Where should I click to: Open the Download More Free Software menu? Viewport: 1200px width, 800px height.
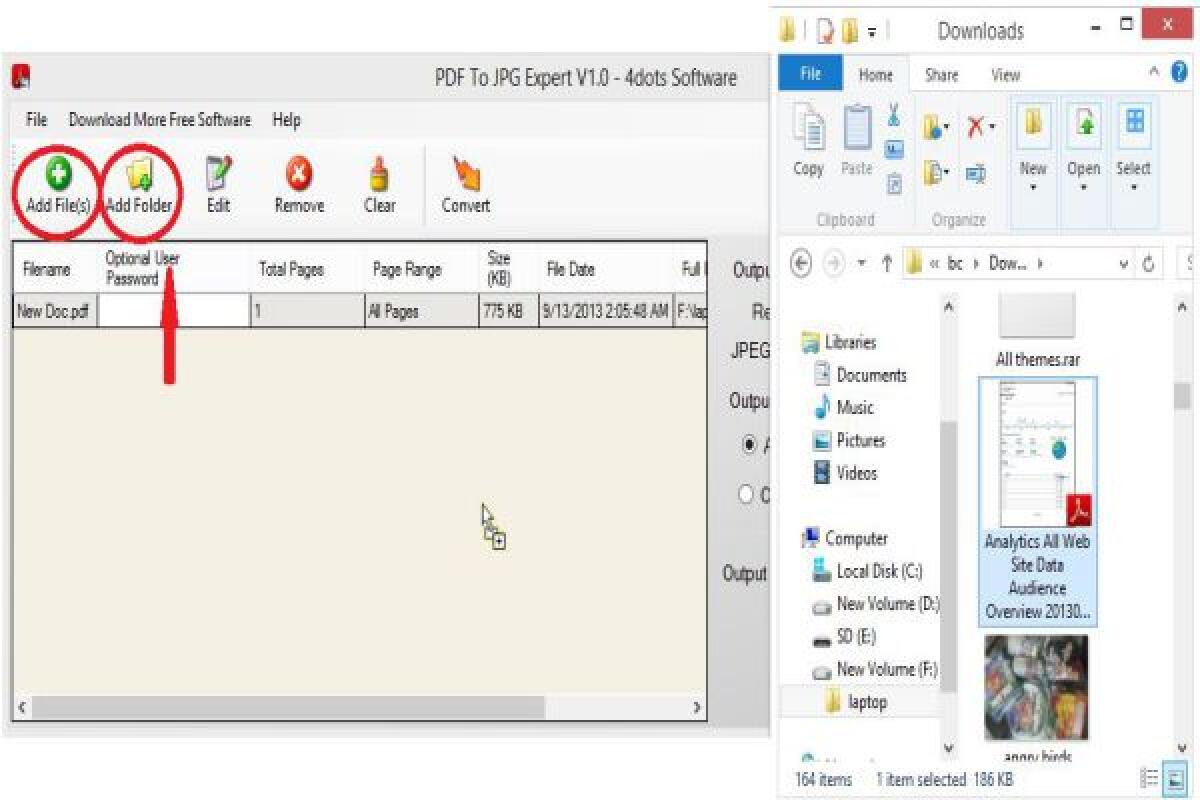point(159,120)
